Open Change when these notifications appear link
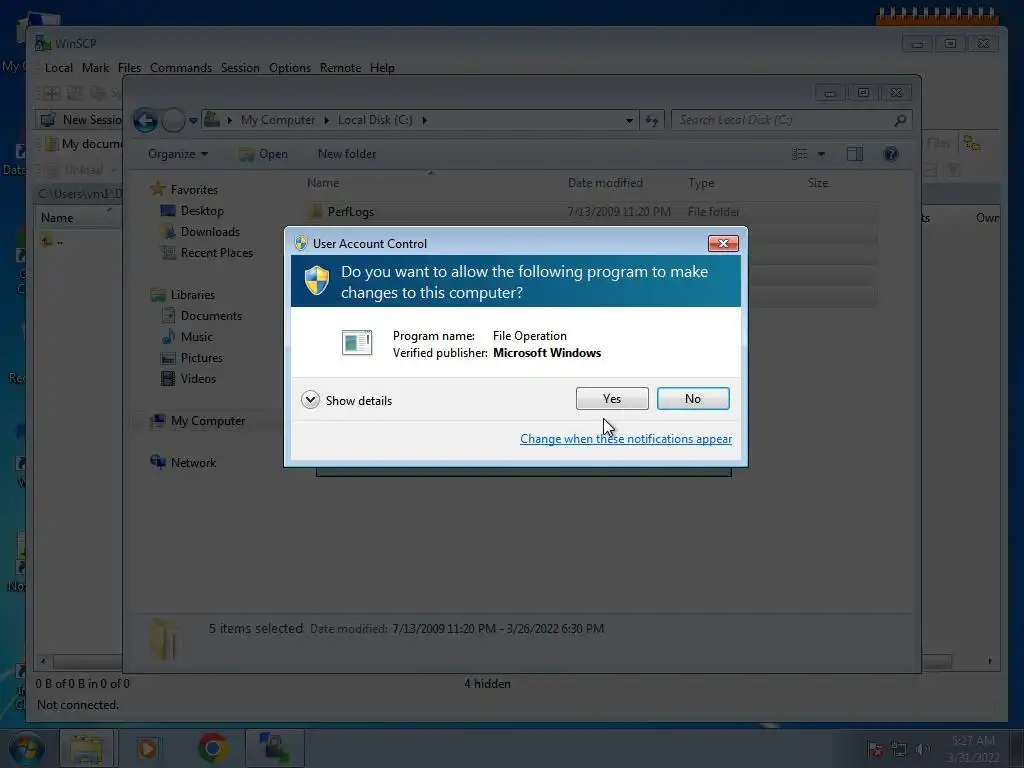This screenshot has width=1024, height=768. click(x=626, y=439)
